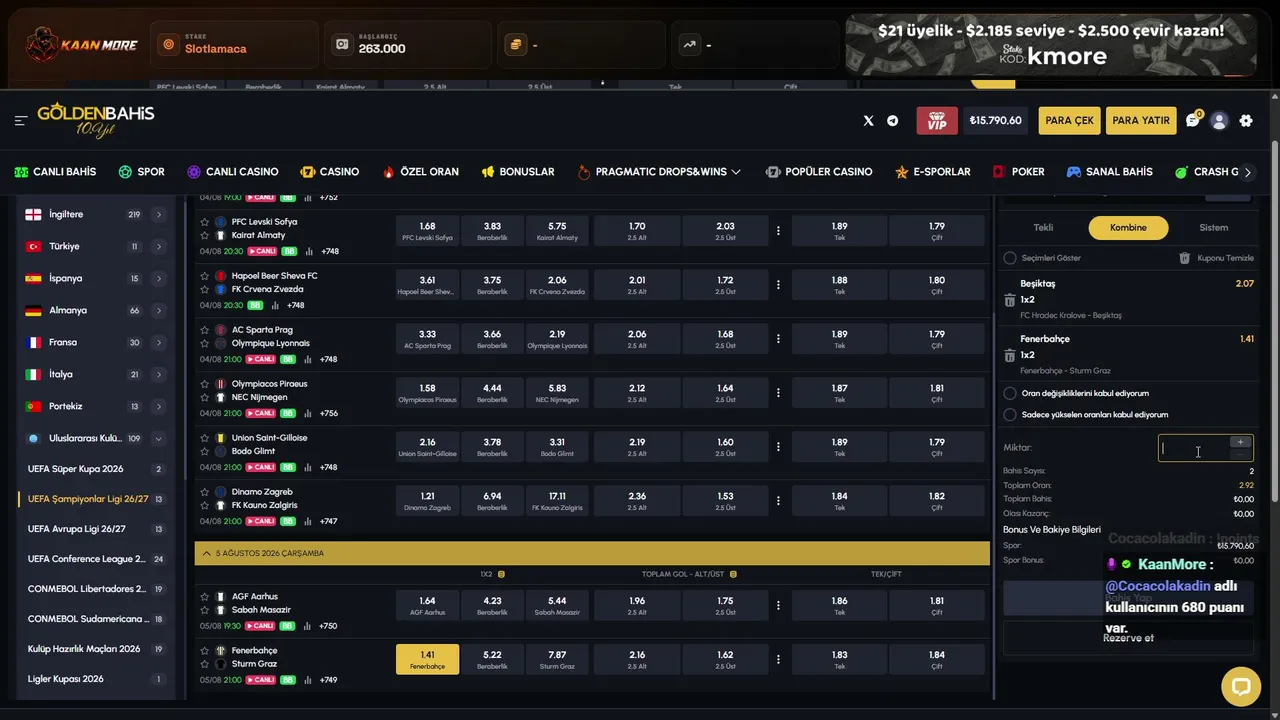Show more nav items with right arrow

point(1247,172)
